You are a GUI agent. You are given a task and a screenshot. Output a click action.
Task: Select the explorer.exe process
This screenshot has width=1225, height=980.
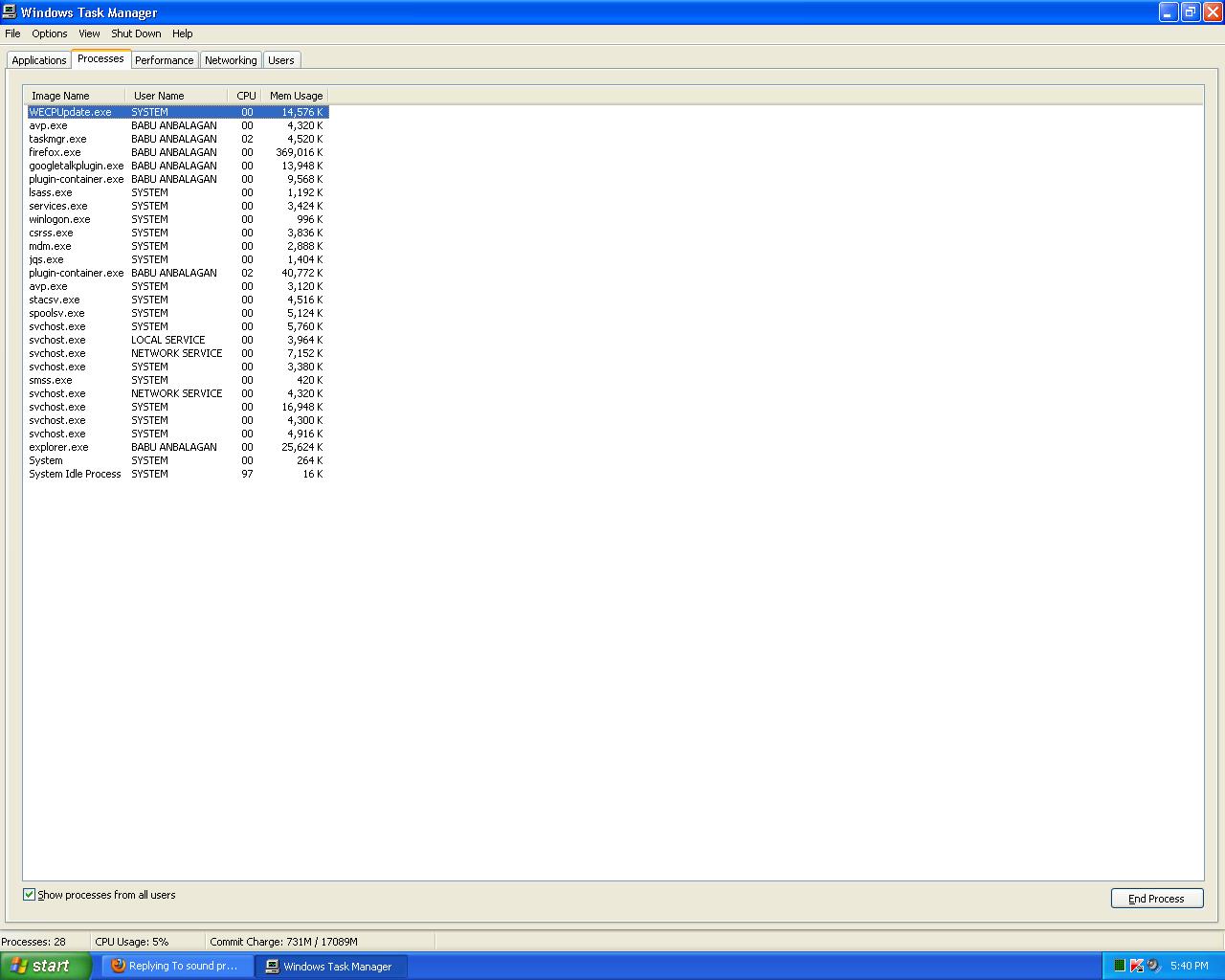pos(177,447)
